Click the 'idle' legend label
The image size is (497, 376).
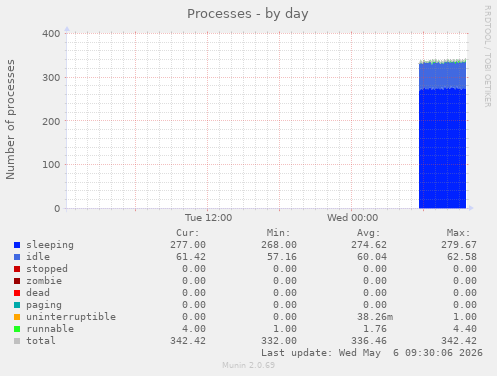pos(38,257)
